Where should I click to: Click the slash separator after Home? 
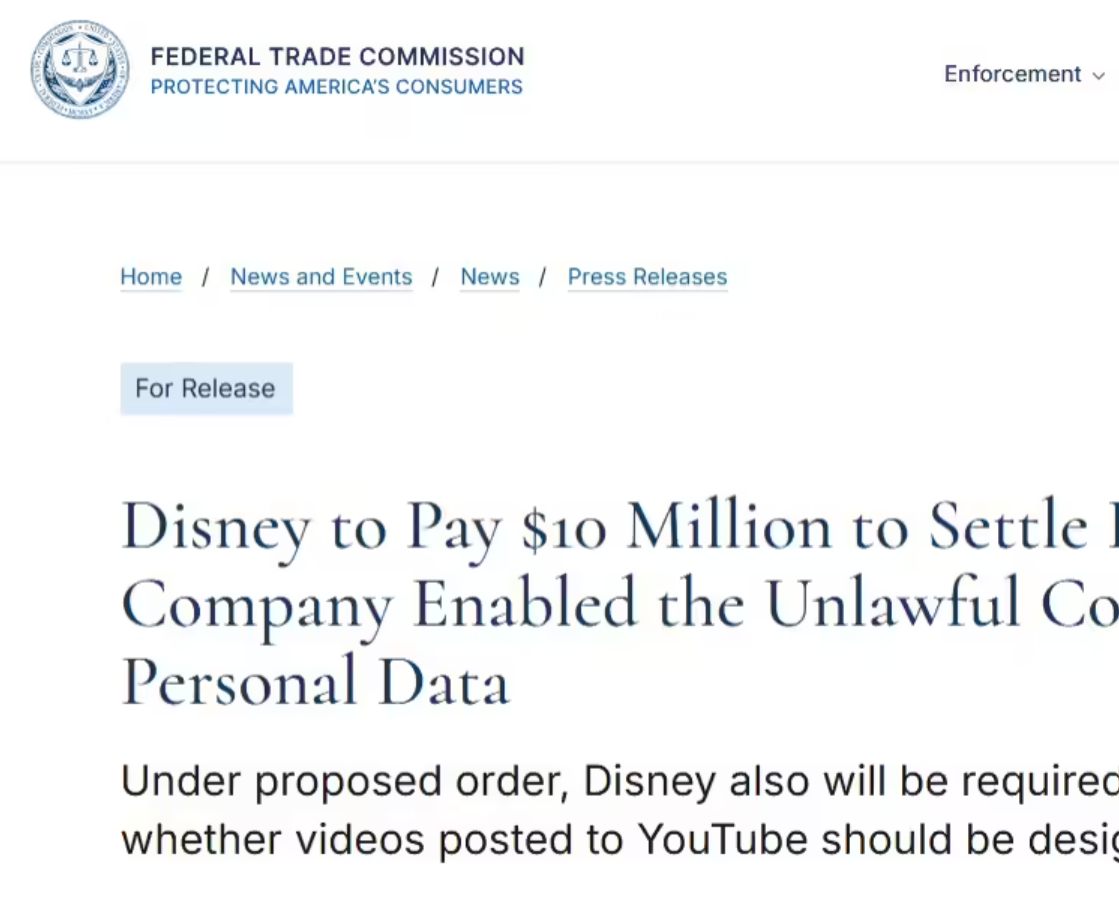205,277
